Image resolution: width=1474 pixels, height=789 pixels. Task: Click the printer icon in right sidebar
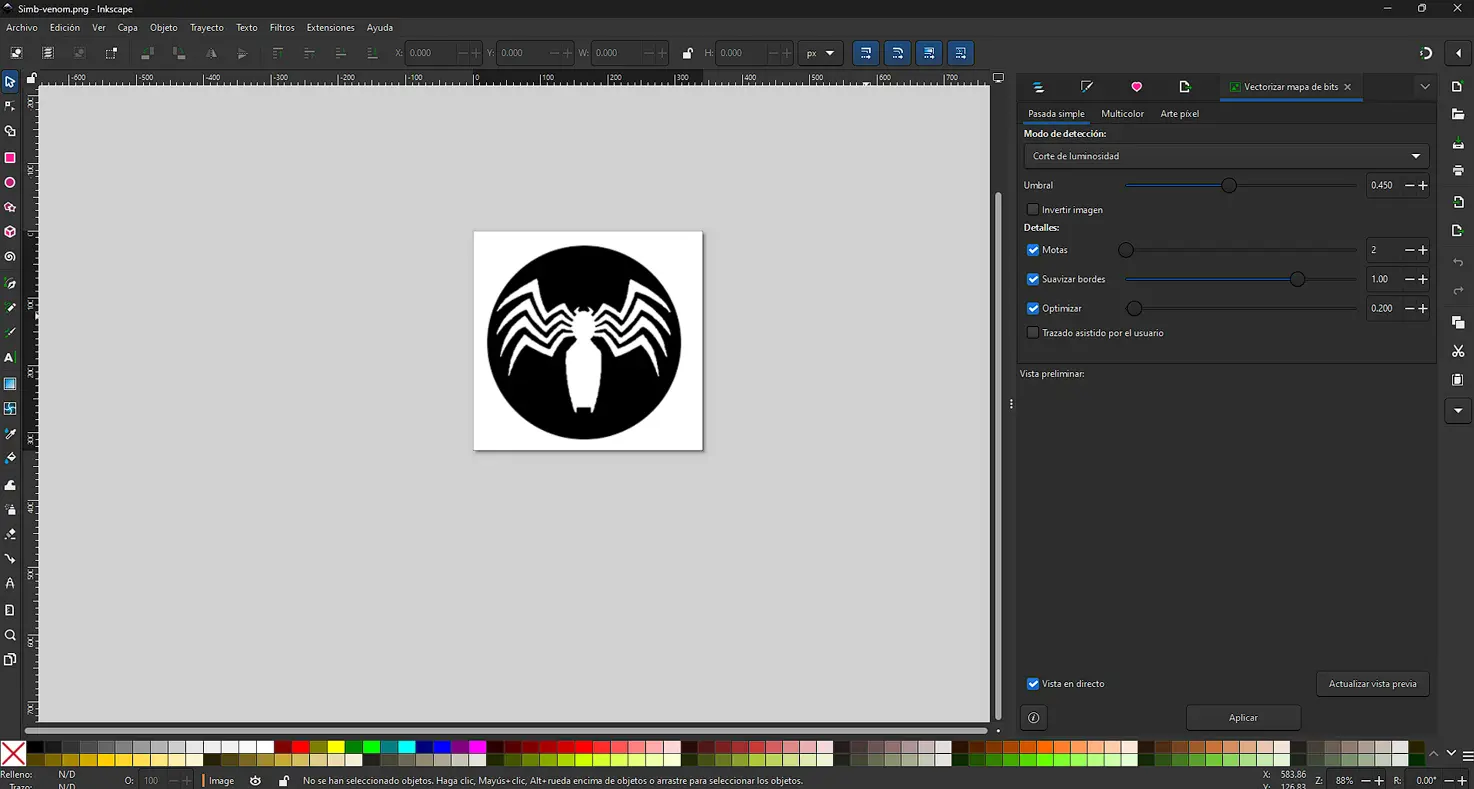click(x=1457, y=171)
